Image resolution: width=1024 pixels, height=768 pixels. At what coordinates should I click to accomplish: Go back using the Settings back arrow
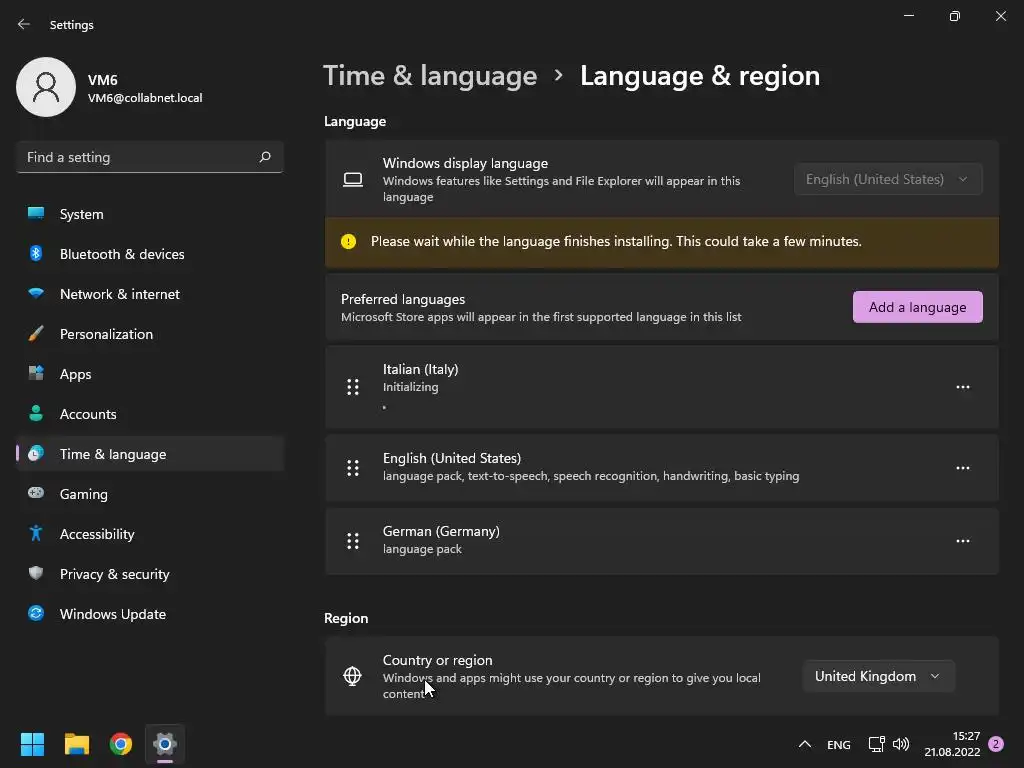point(24,24)
